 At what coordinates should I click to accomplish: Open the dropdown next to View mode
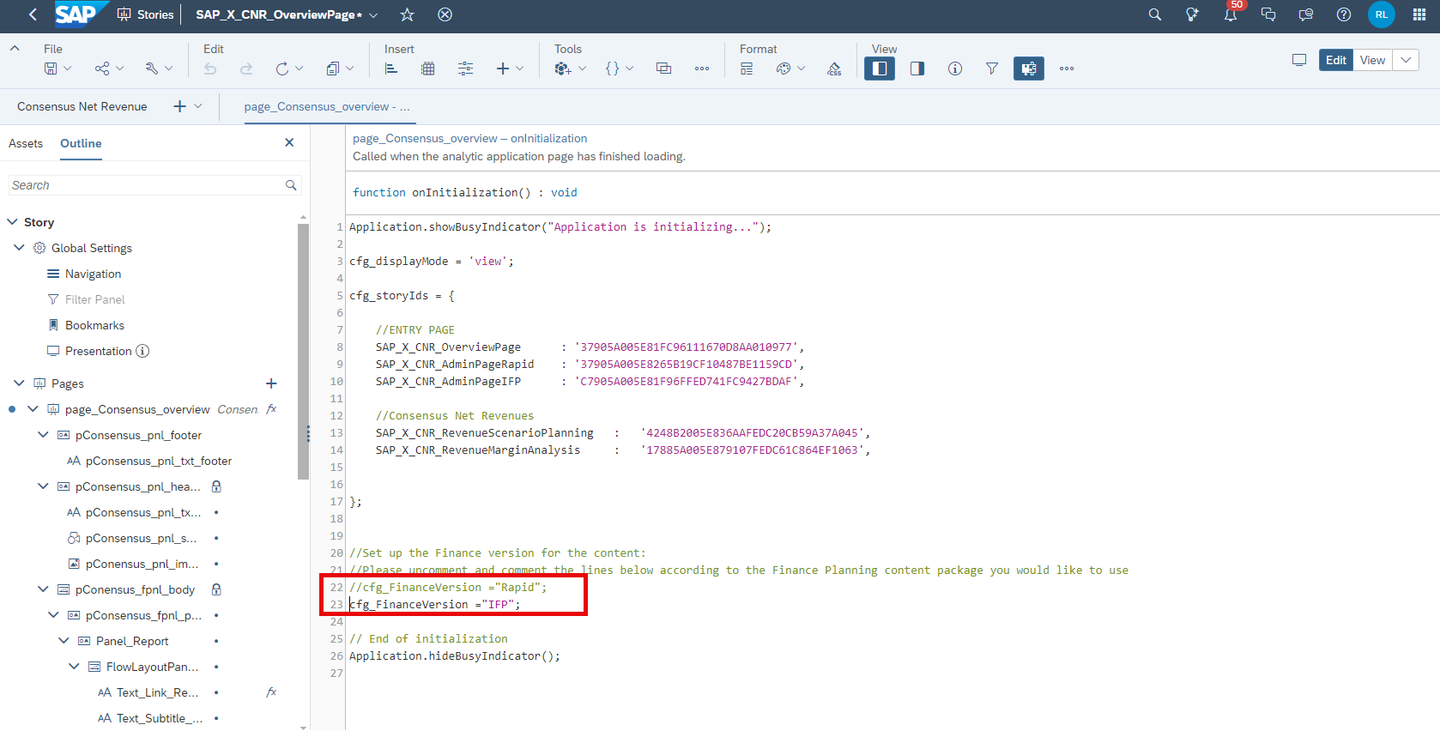tap(1406, 60)
